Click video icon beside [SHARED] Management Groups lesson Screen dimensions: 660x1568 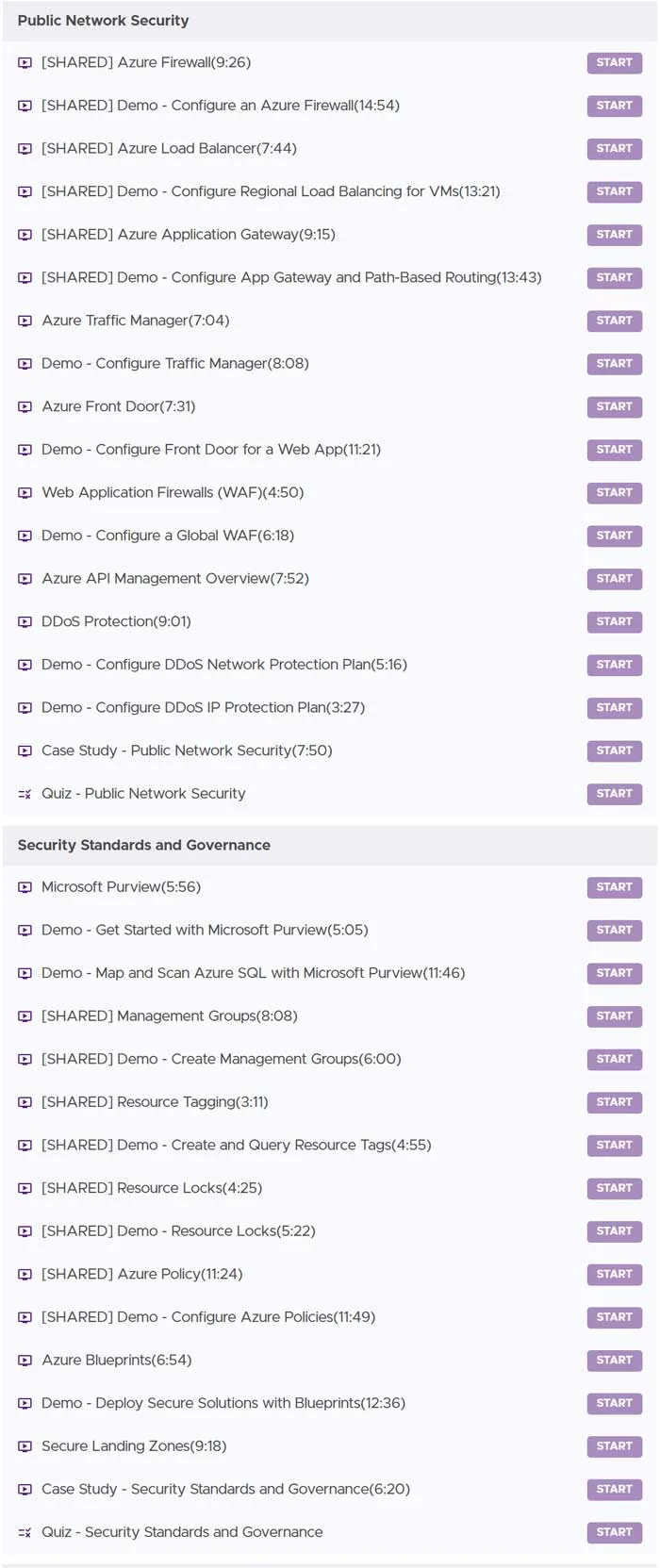coord(25,1016)
